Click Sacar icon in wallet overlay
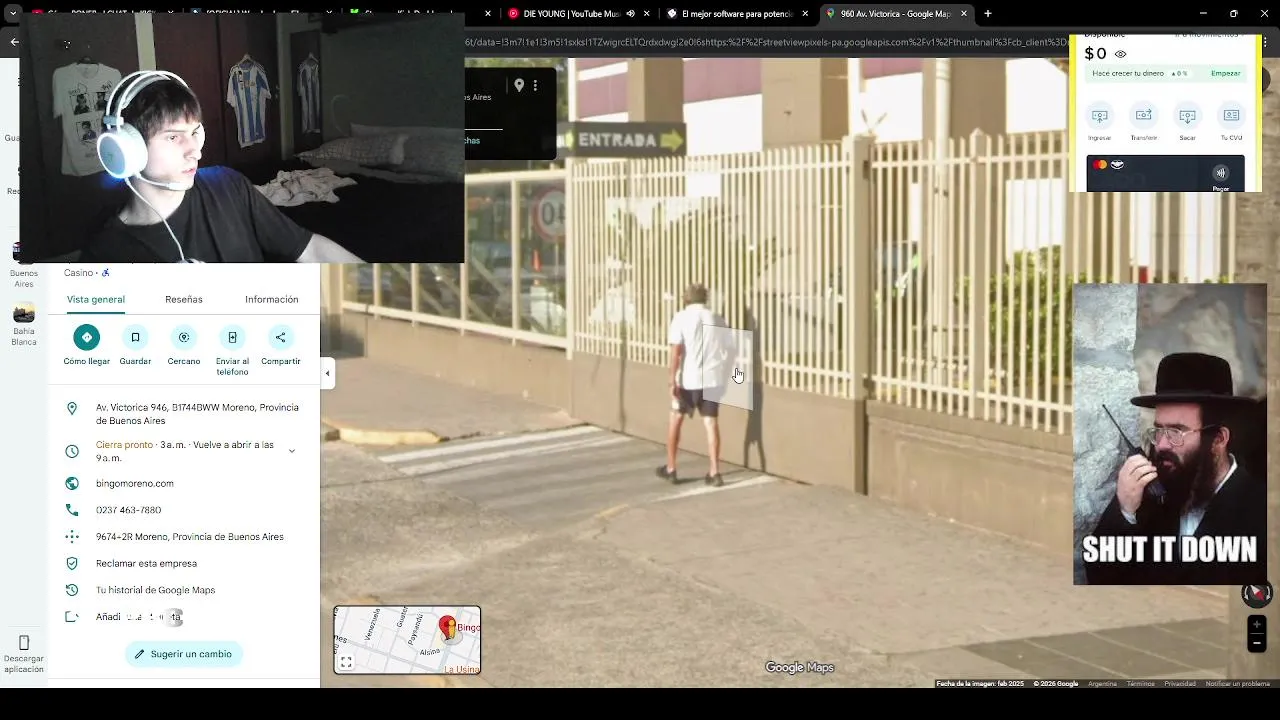1280x720 pixels. pyautogui.click(x=1188, y=115)
